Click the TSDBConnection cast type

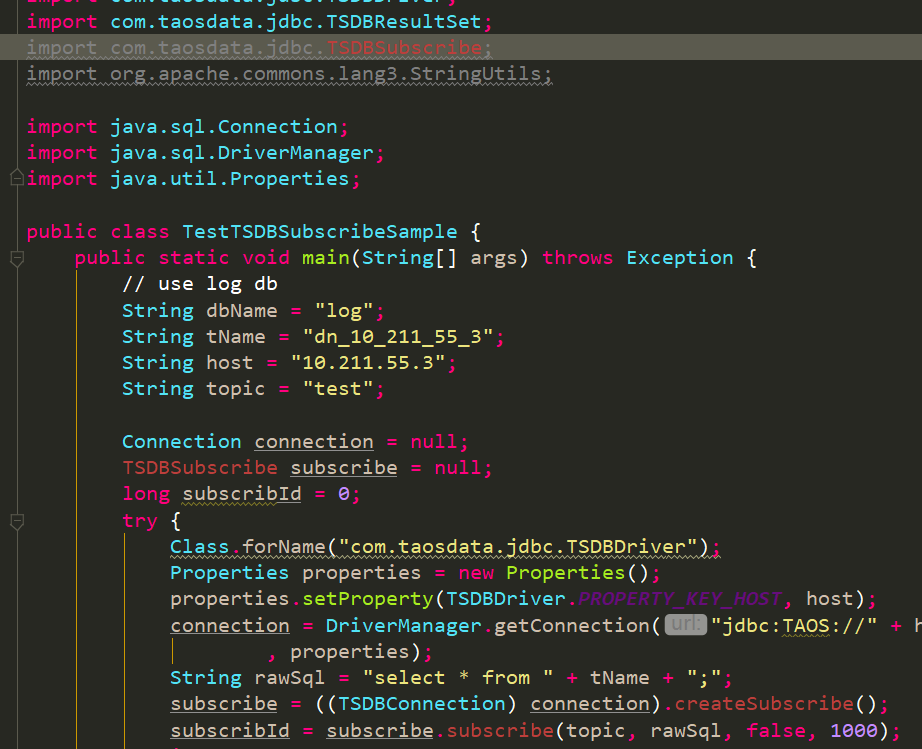point(422,704)
